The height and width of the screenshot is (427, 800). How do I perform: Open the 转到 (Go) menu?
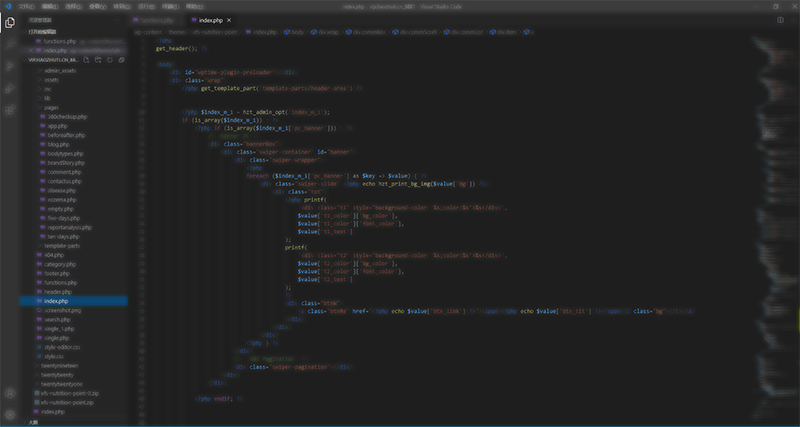pyautogui.click(x=121, y=7)
